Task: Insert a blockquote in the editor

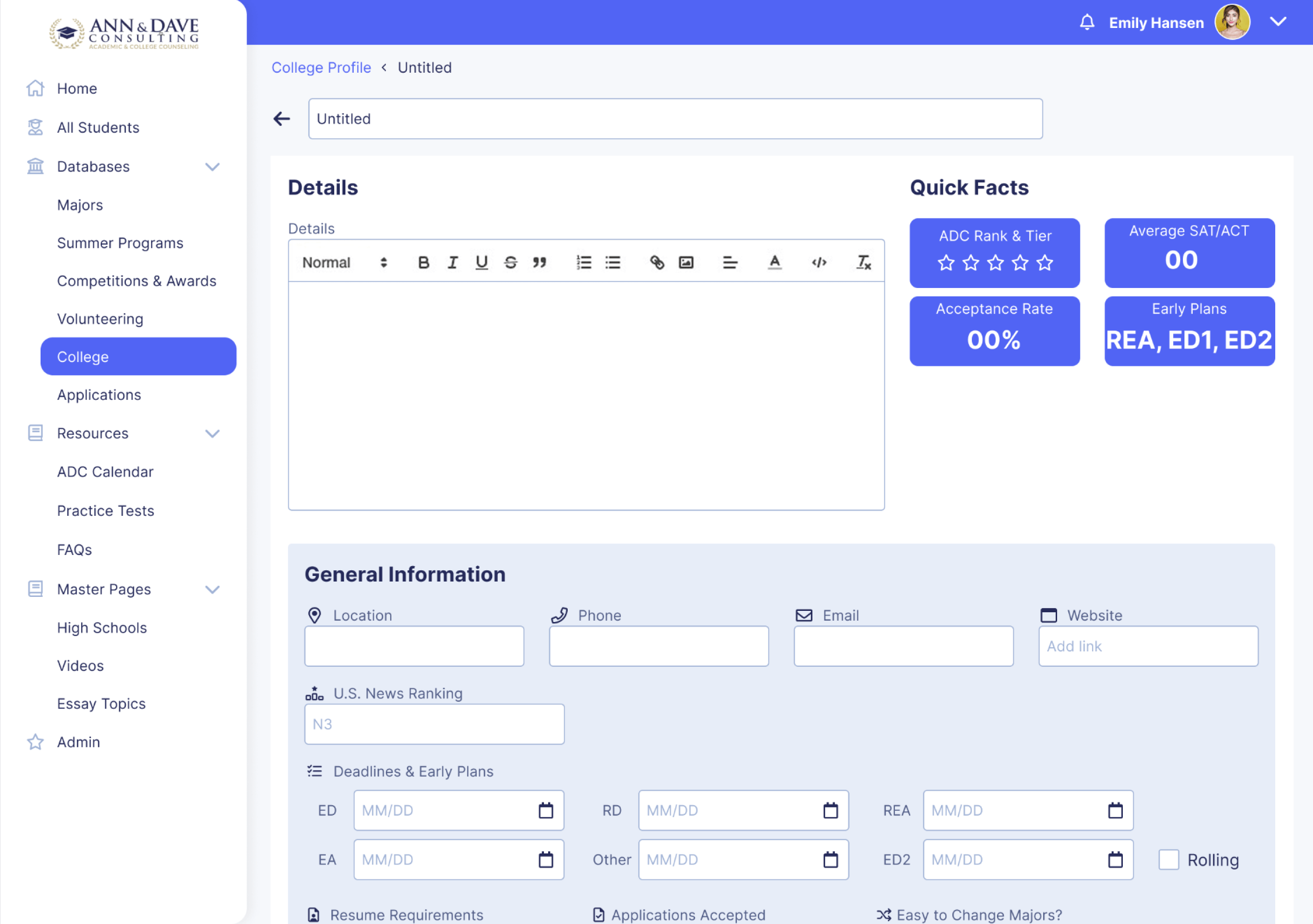Action: click(x=540, y=262)
